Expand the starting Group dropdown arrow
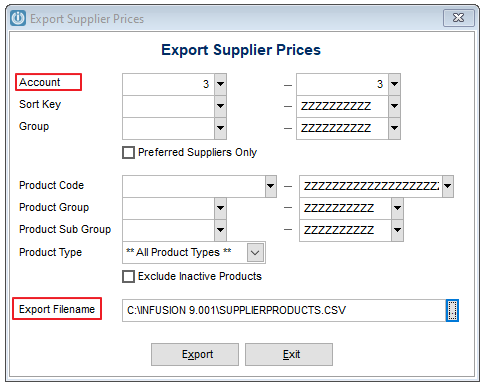 [220, 128]
